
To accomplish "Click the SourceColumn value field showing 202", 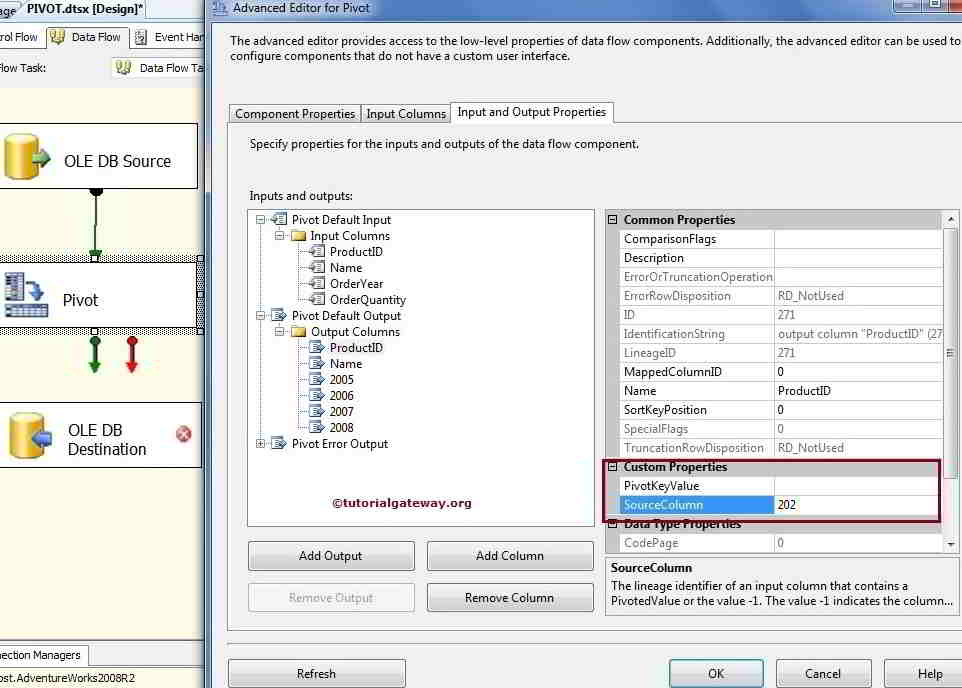I will 855,504.
